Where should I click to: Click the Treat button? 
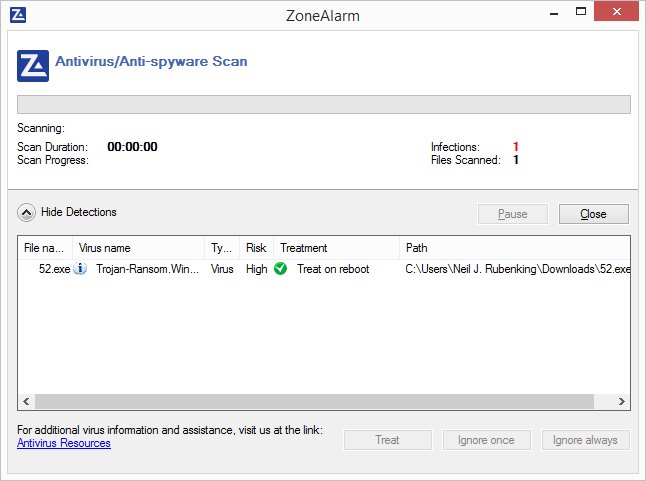tap(388, 440)
